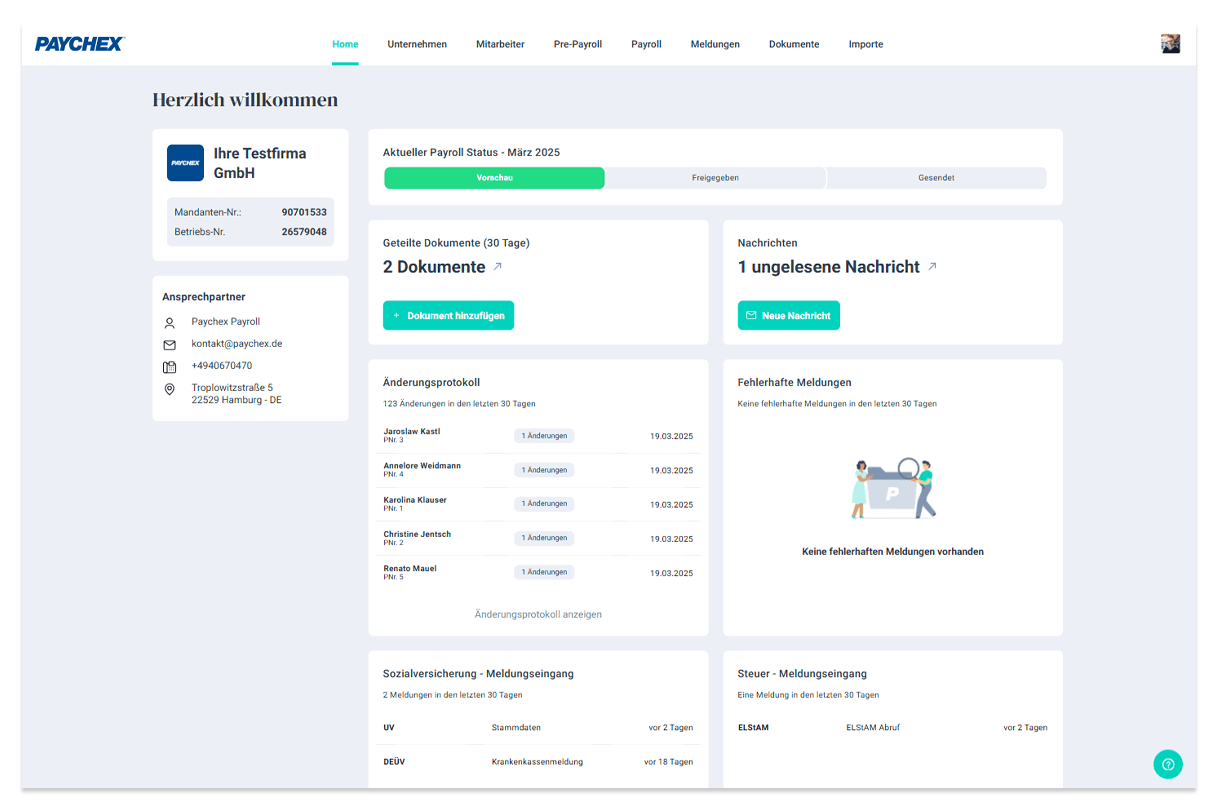Click the email envelope contact icon
The height and width of the screenshot is (810, 1216).
(169, 344)
